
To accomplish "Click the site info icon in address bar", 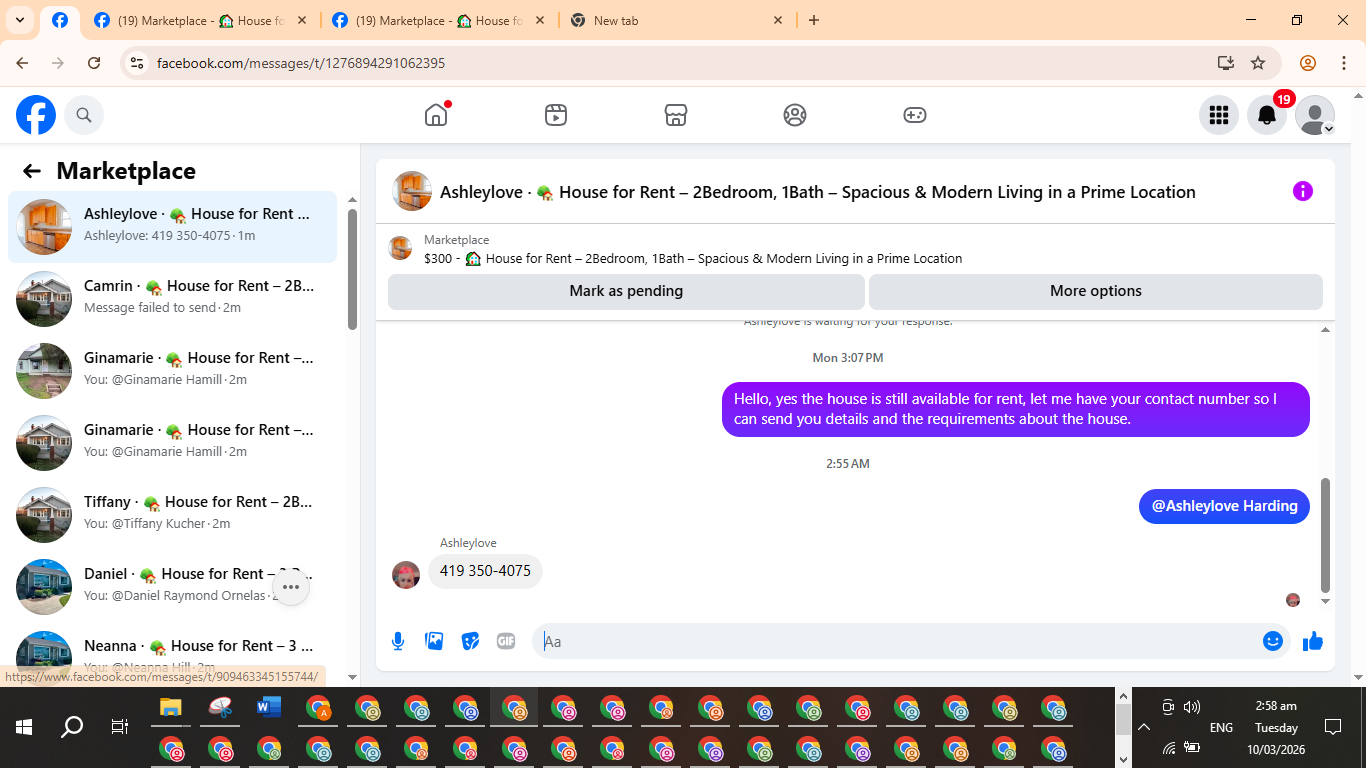I will coord(138,63).
